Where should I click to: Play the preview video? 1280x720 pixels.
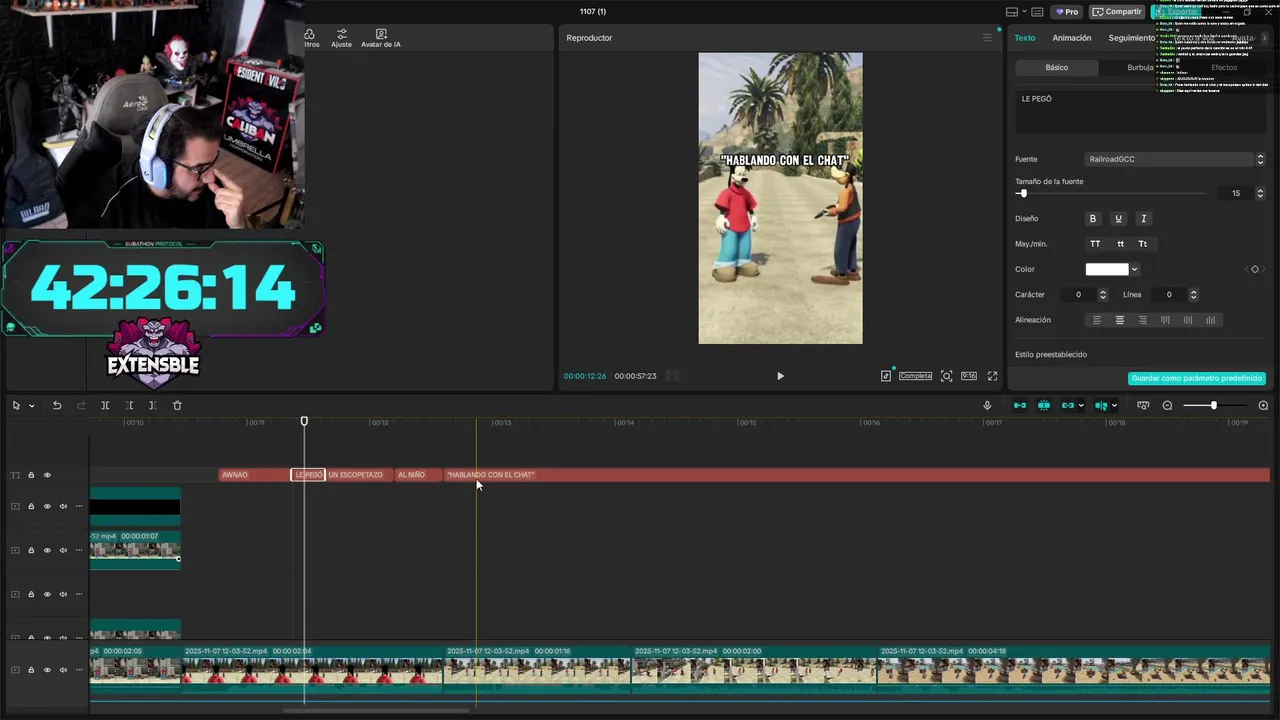(780, 376)
